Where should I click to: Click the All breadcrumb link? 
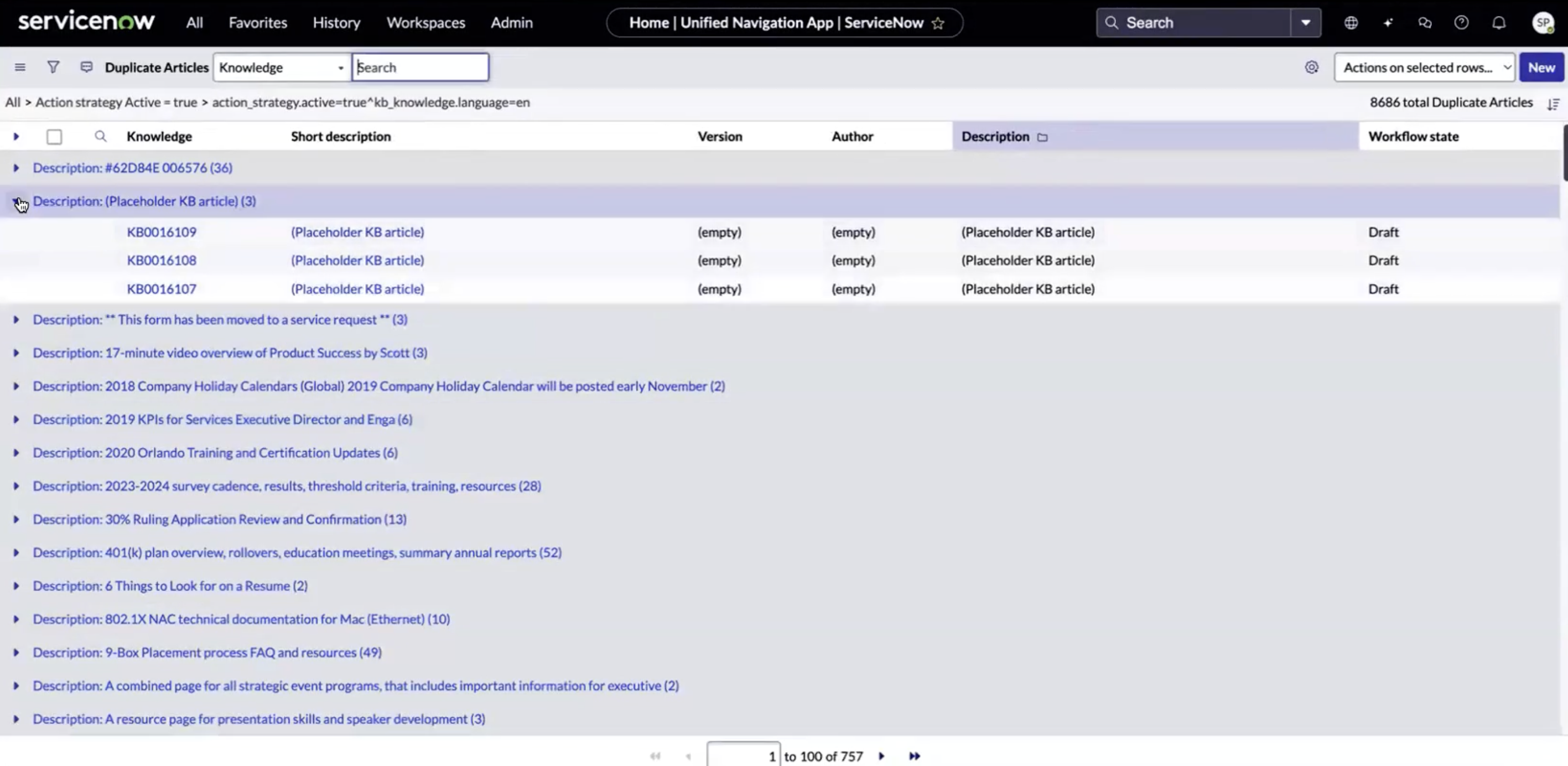click(x=13, y=102)
